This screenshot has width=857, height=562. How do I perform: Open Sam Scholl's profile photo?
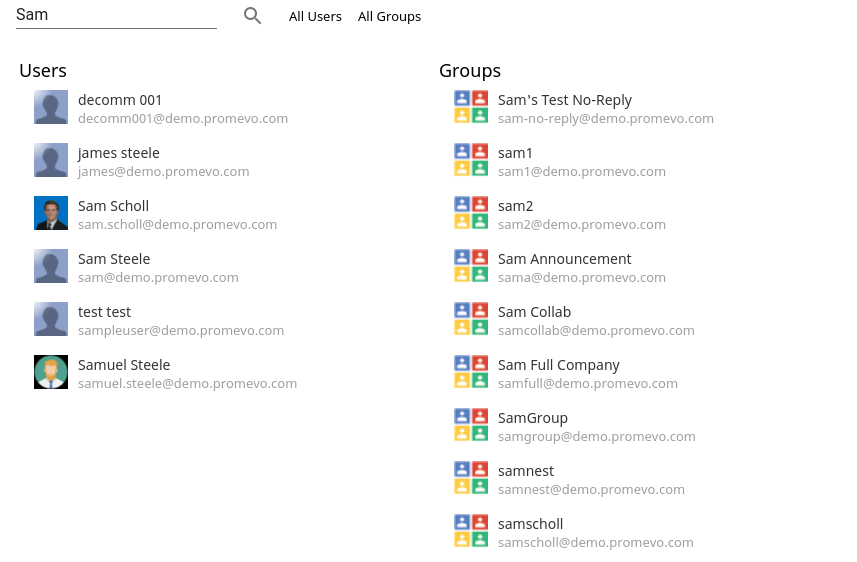coord(51,213)
